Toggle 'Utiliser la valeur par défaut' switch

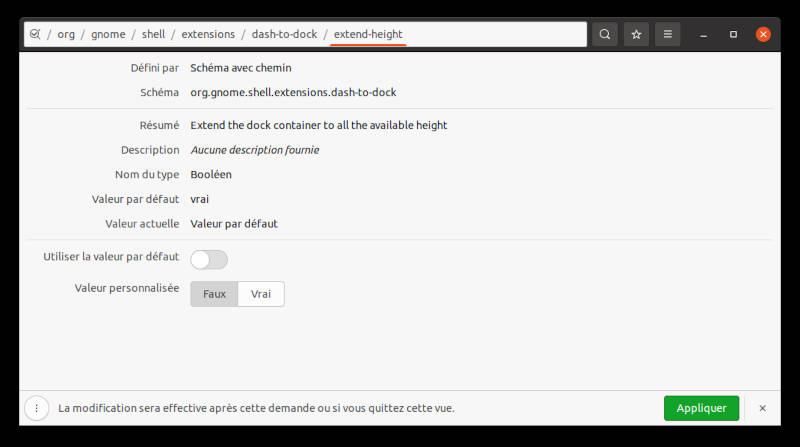click(209, 260)
